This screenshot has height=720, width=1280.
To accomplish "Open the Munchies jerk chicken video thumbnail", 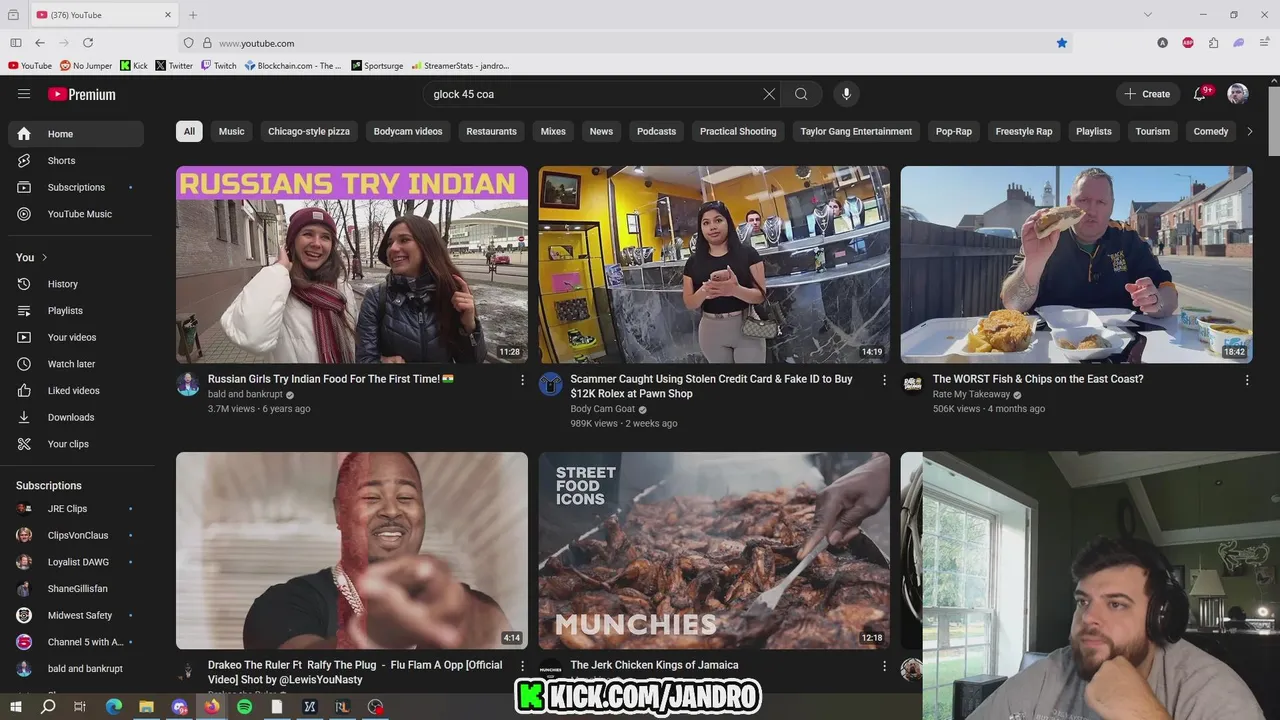I will tap(714, 550).
